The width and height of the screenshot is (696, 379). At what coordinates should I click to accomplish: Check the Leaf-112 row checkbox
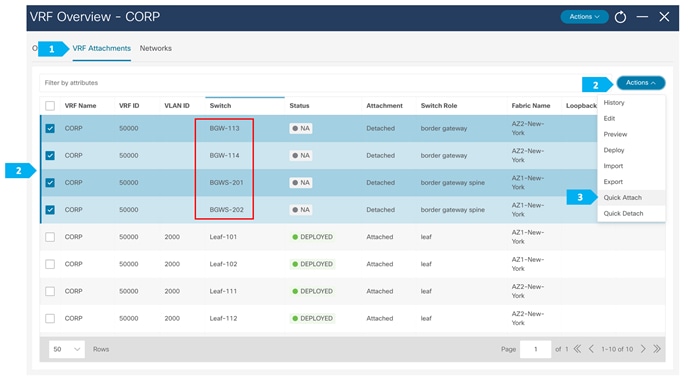(x=50, y=318)
